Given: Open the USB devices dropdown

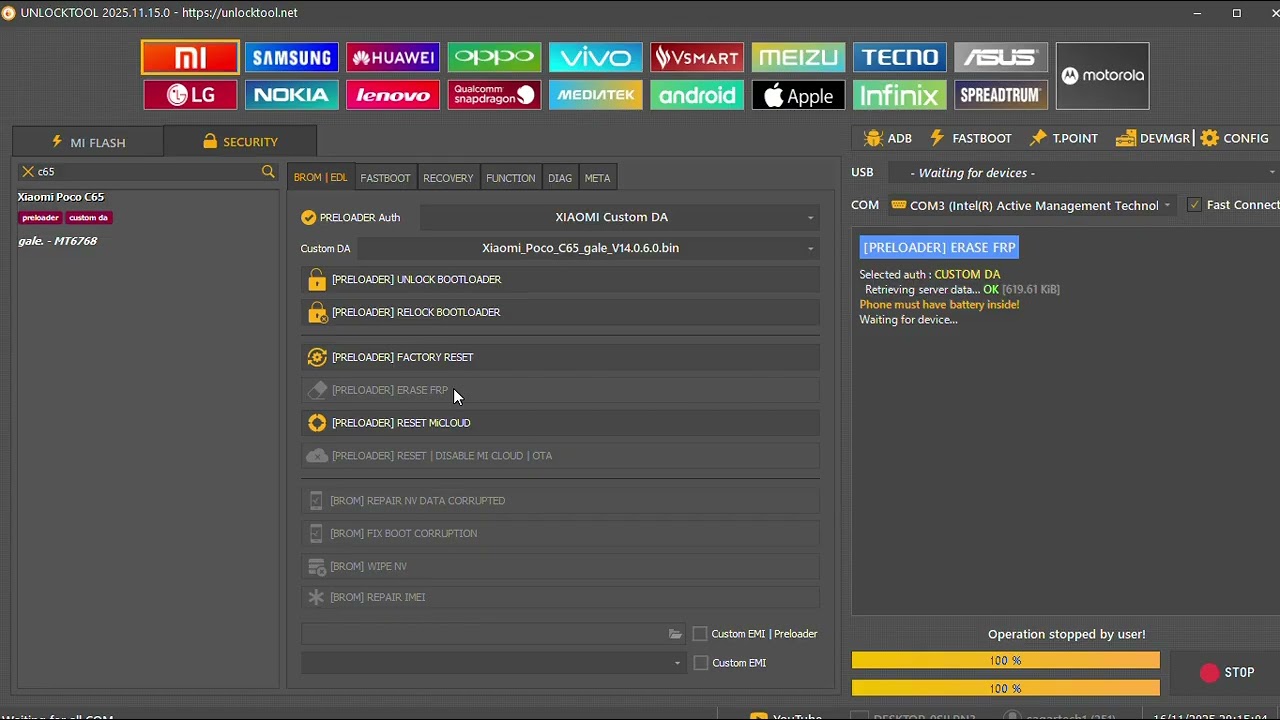Looking at the screenshot, I should (x=1083, y=173).
